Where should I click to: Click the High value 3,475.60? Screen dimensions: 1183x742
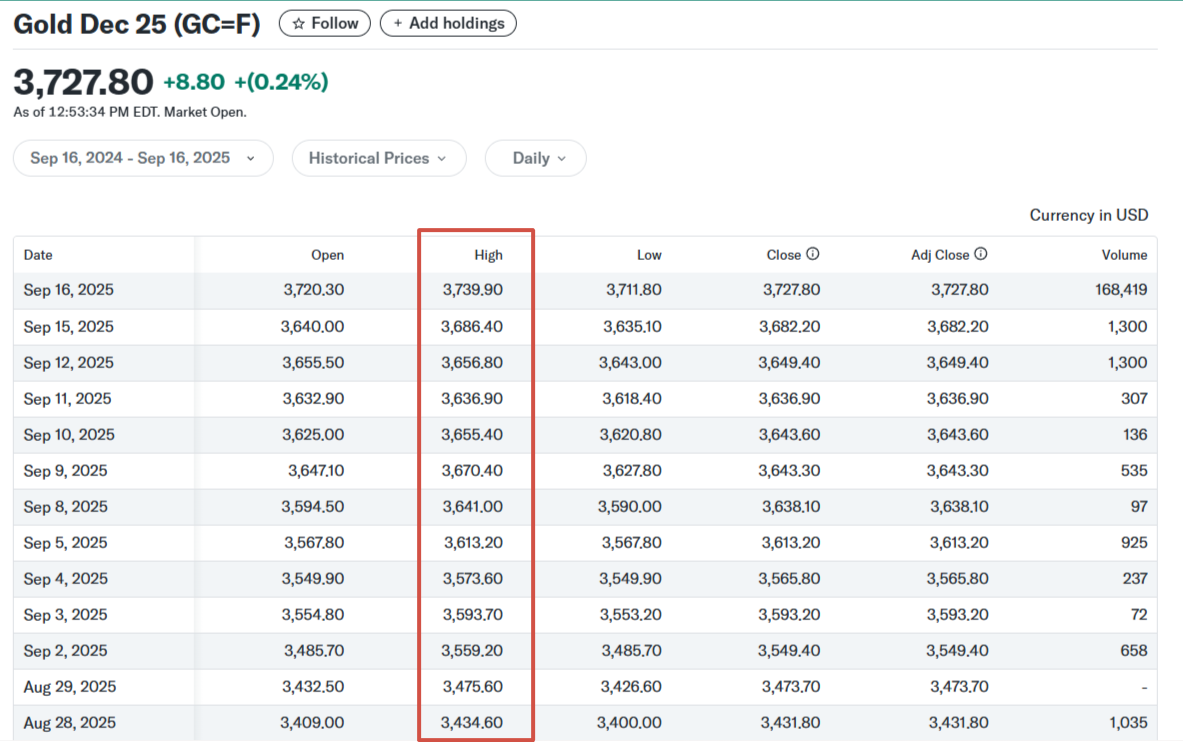pos(472,687)
